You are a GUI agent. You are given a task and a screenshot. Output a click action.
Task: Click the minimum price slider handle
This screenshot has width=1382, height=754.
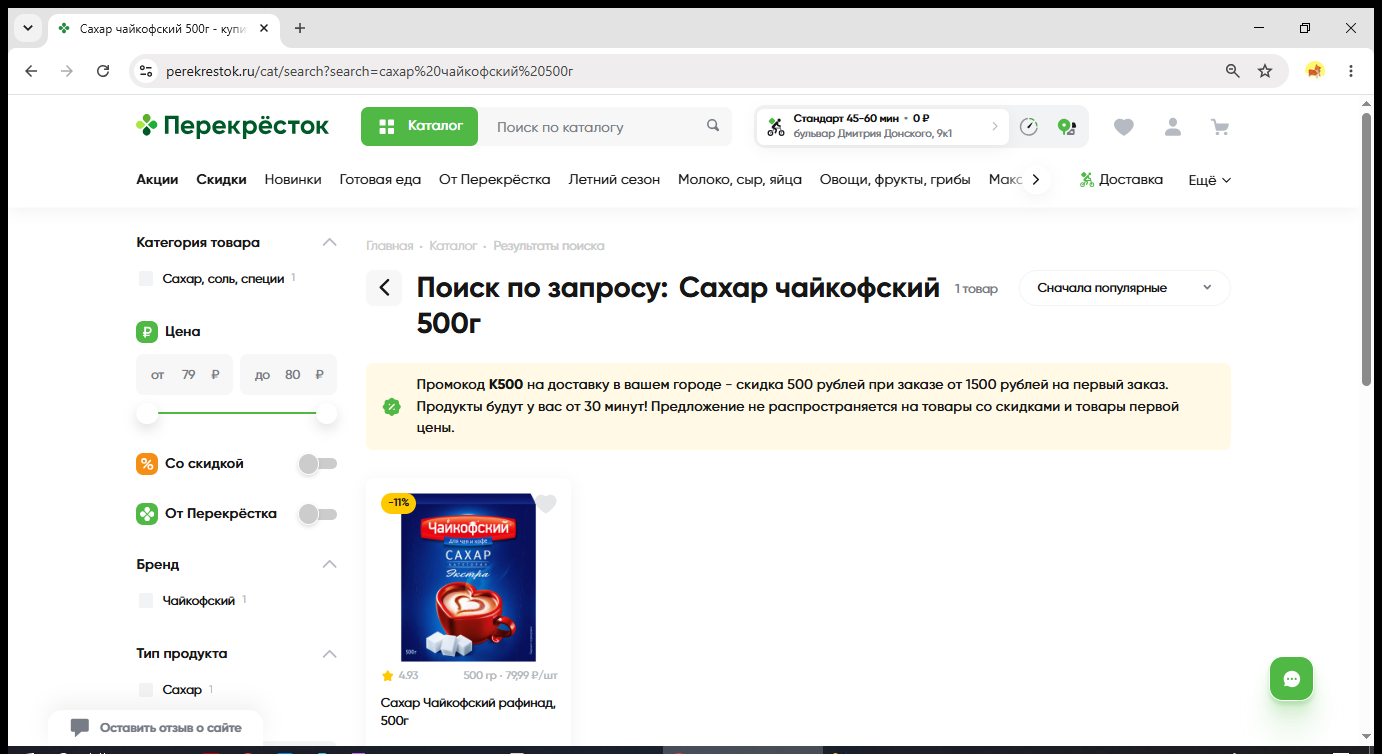(x=147, y=413)
